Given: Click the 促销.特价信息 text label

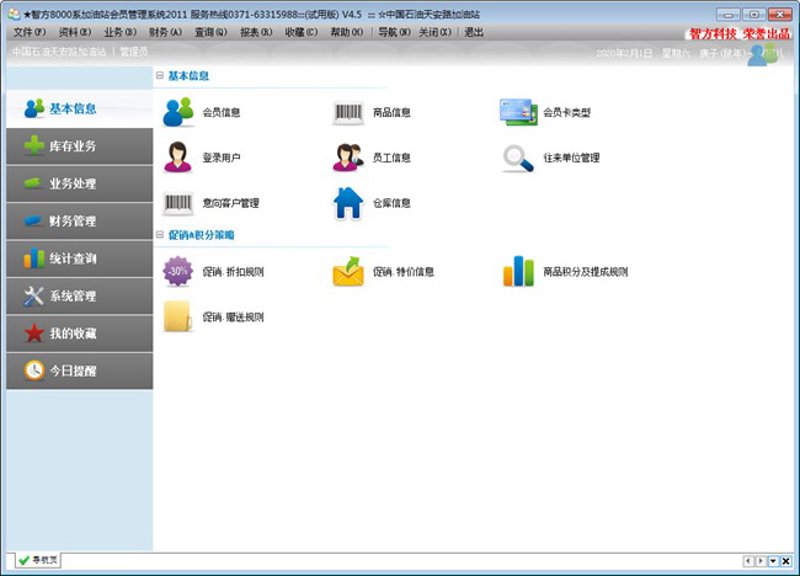Looking at the screenshot, I should click(404, 271).
